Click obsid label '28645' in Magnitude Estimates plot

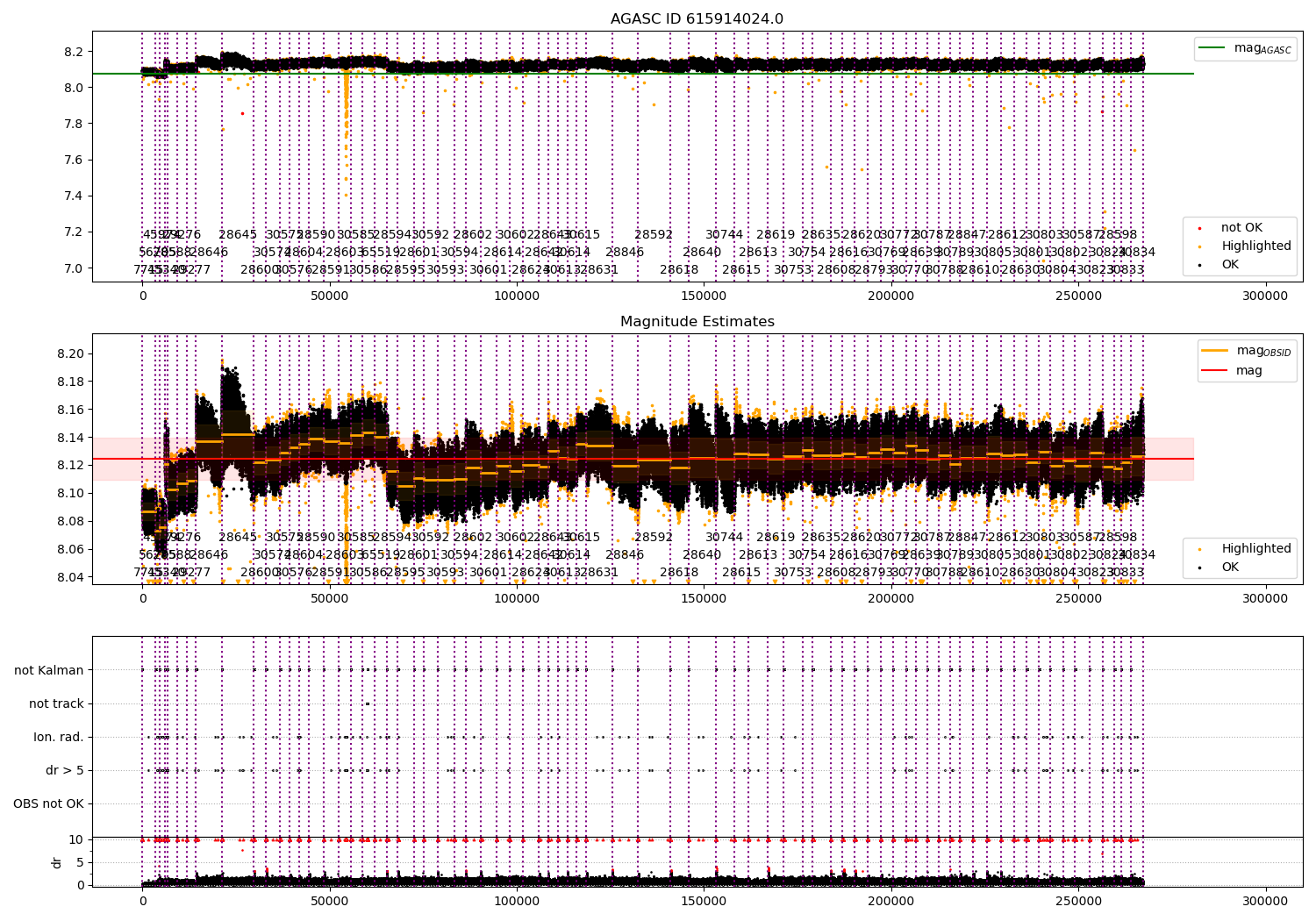(x=238, y=538)
